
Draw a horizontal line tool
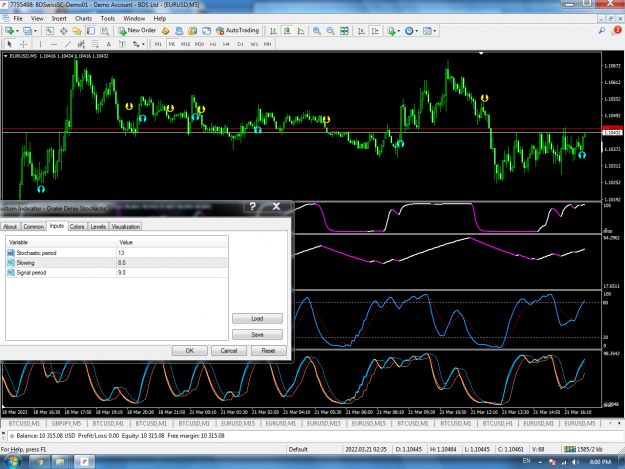coord(54,44)
